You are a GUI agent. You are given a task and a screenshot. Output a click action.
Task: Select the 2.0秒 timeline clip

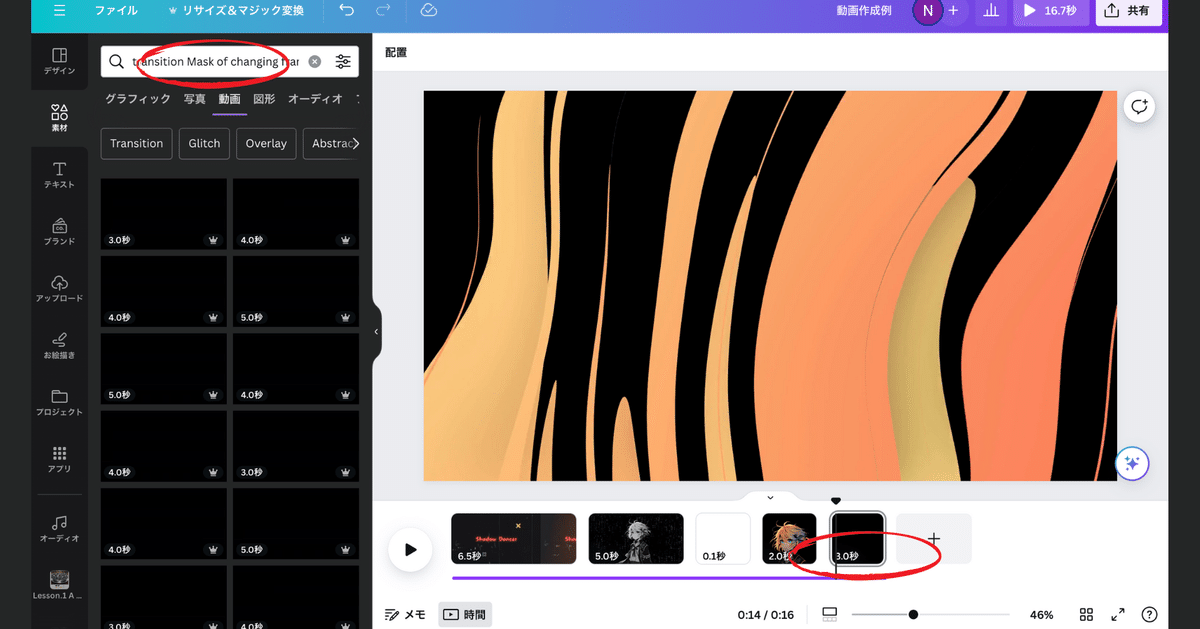tap(789, 539)
